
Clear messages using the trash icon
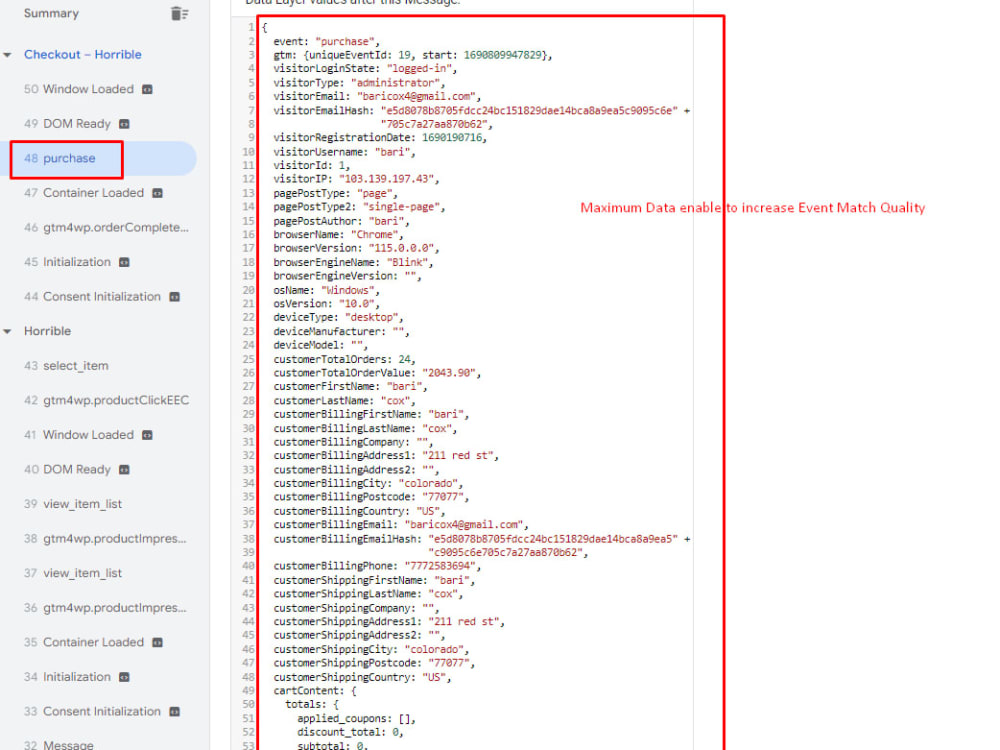176,13
